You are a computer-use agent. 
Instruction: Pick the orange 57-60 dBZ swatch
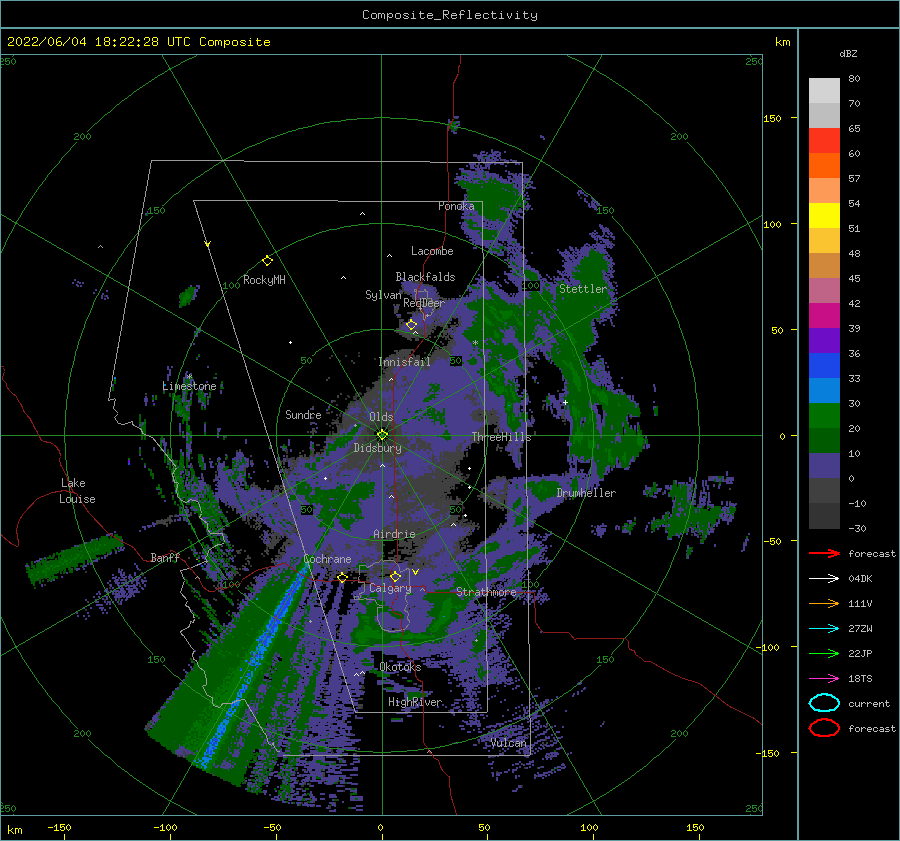click(x=824, y=165)
